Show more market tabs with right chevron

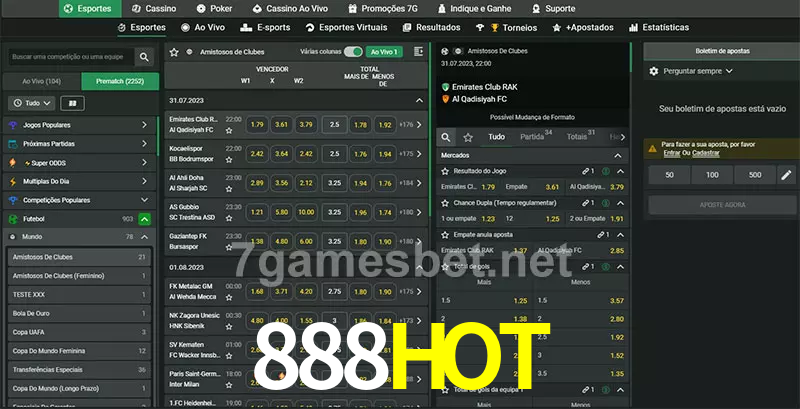pos(622,137)
